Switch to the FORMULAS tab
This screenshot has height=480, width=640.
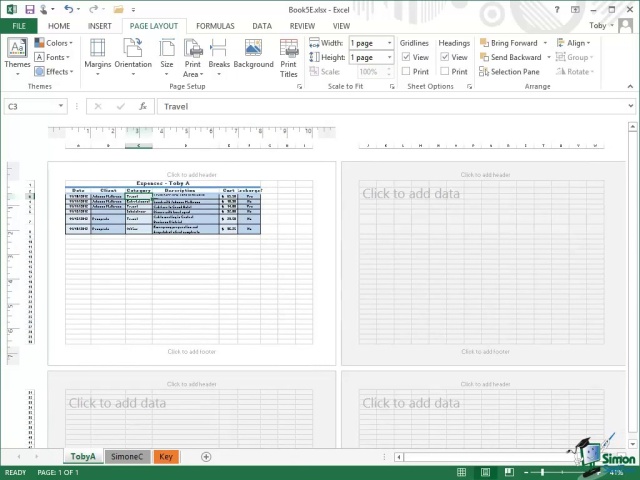tap(215, 26)
